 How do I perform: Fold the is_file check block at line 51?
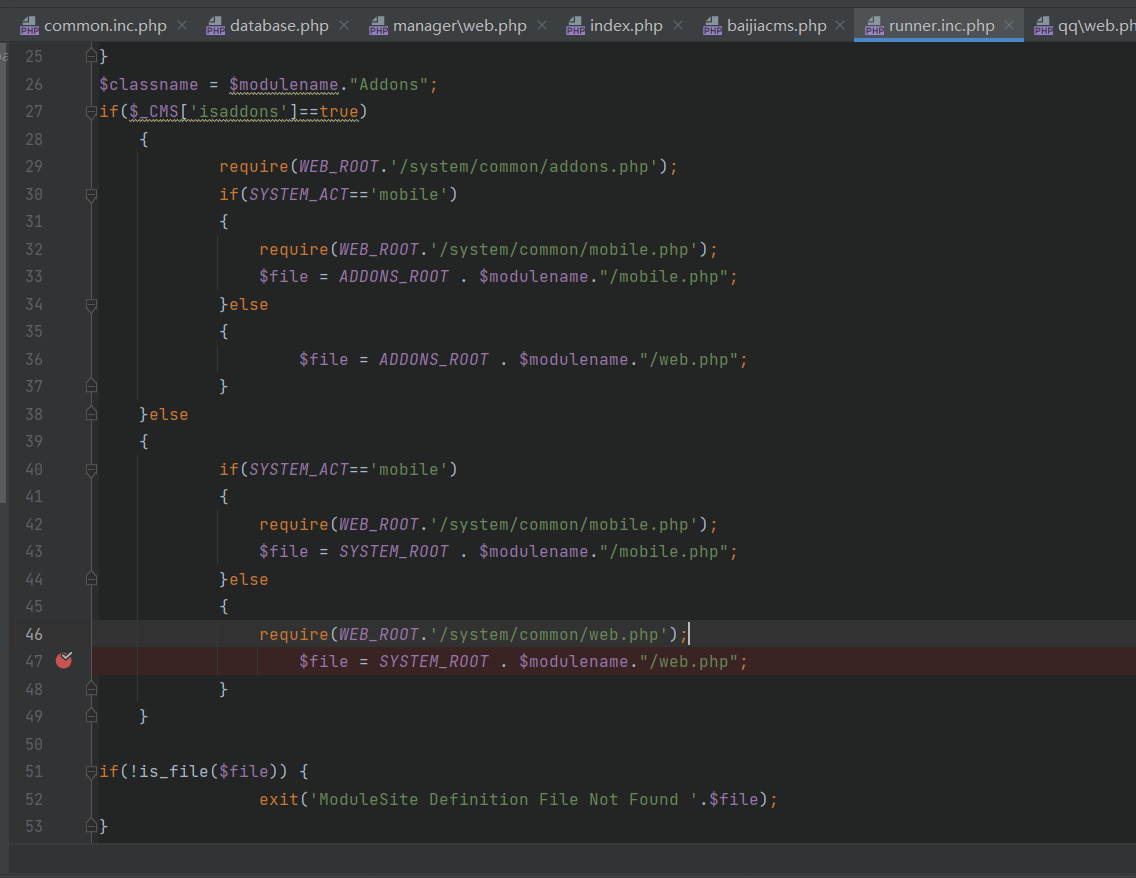(x=91, y=772)
